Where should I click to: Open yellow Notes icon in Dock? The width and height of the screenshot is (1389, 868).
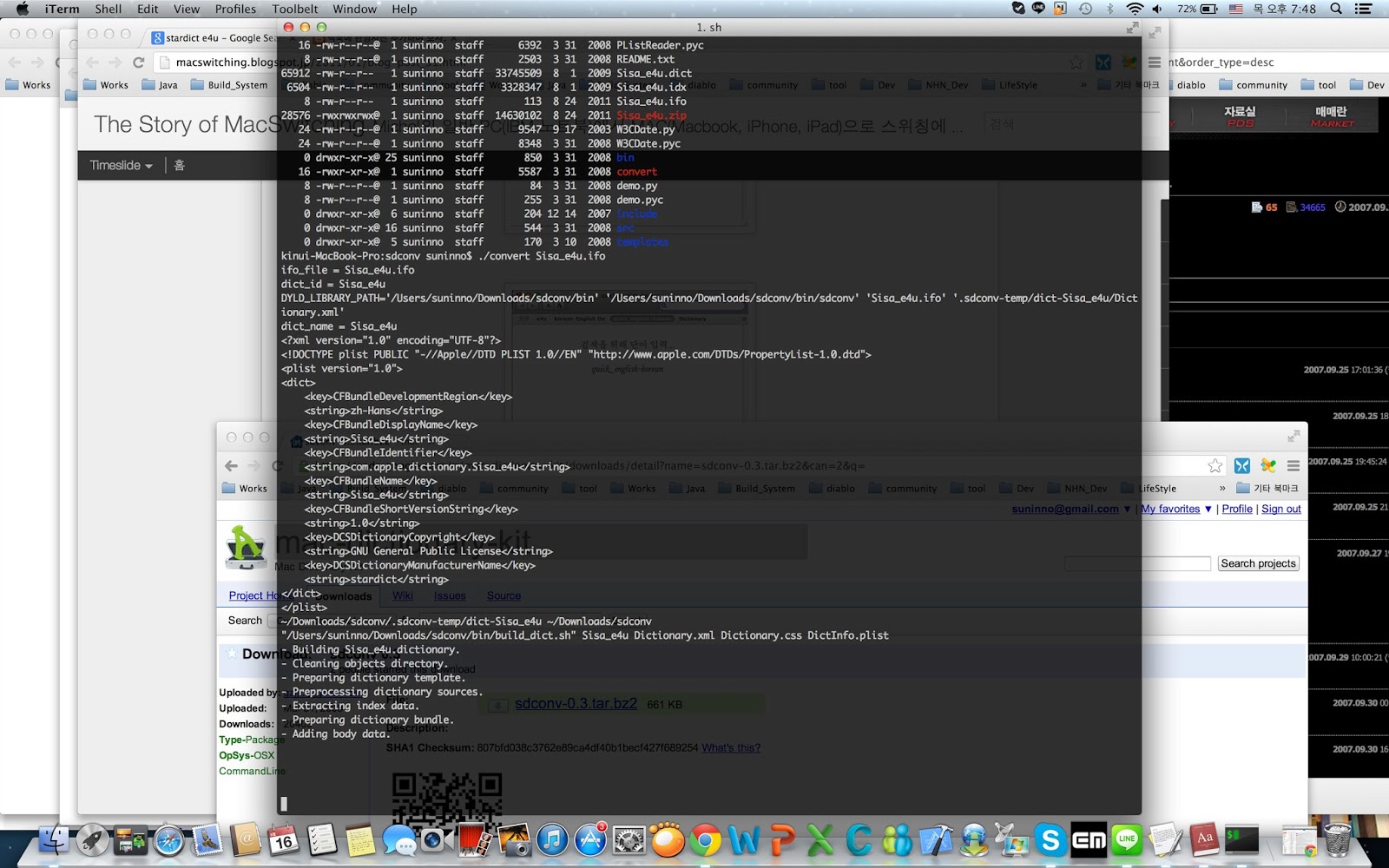coord(360,839)
